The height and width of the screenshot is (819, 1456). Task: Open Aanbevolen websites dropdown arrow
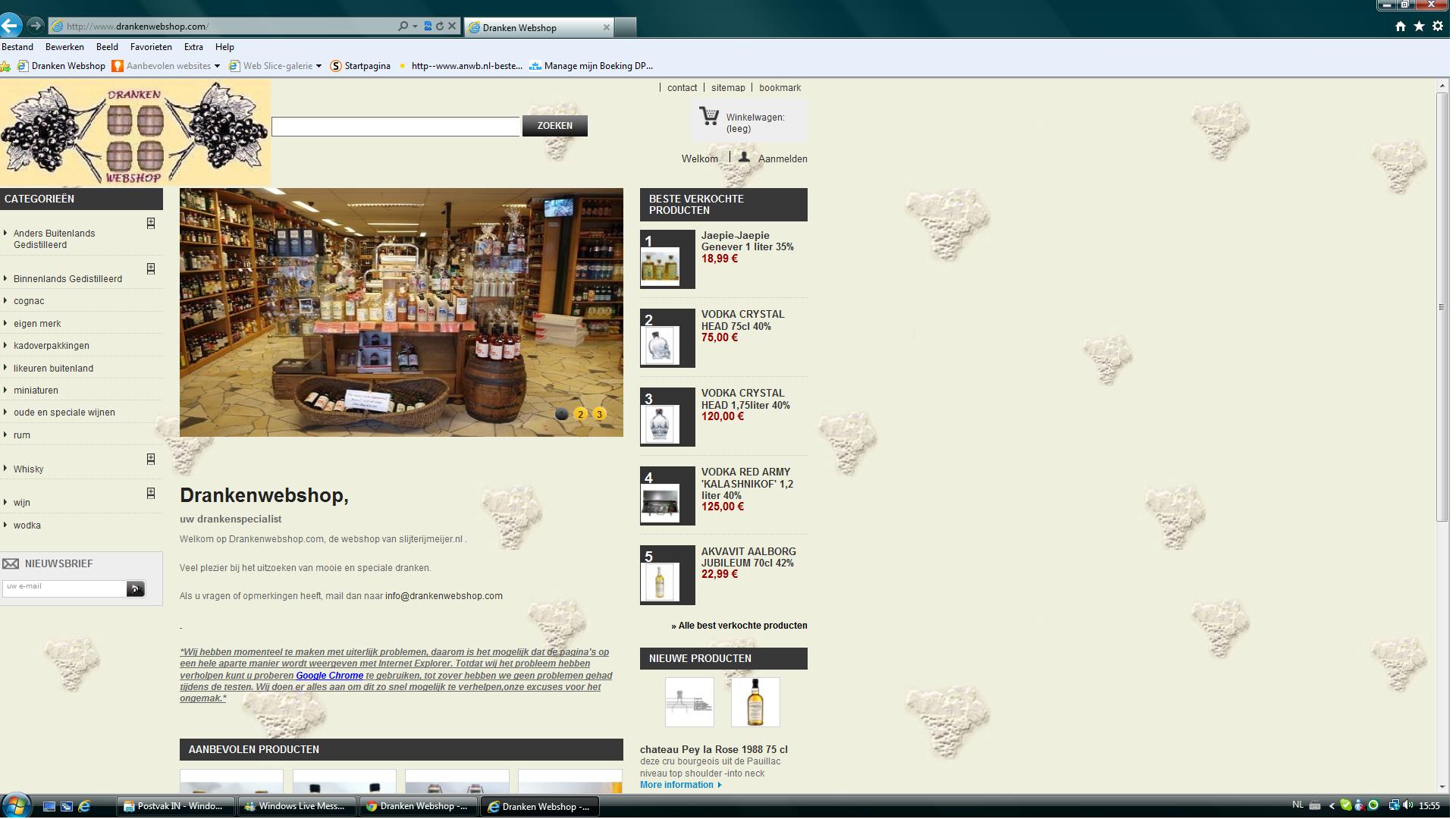(217, 66)
